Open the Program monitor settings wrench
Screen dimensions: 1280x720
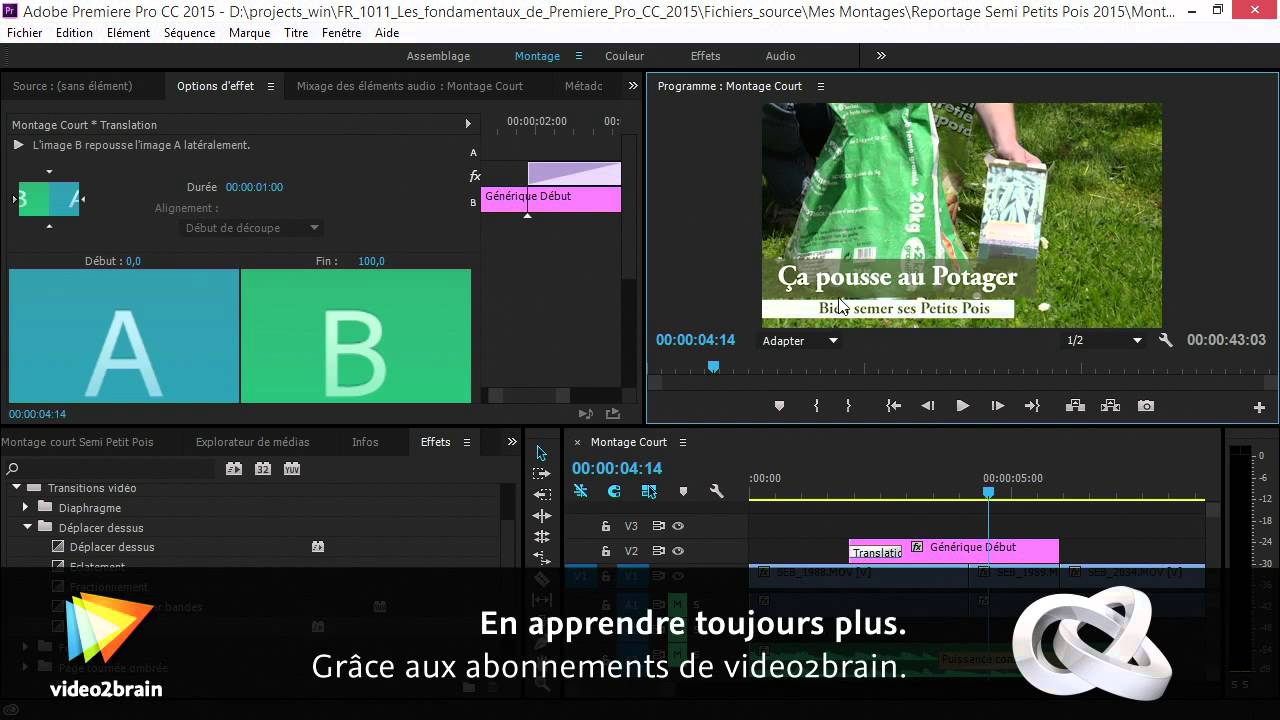click(x=1165, y=340)
